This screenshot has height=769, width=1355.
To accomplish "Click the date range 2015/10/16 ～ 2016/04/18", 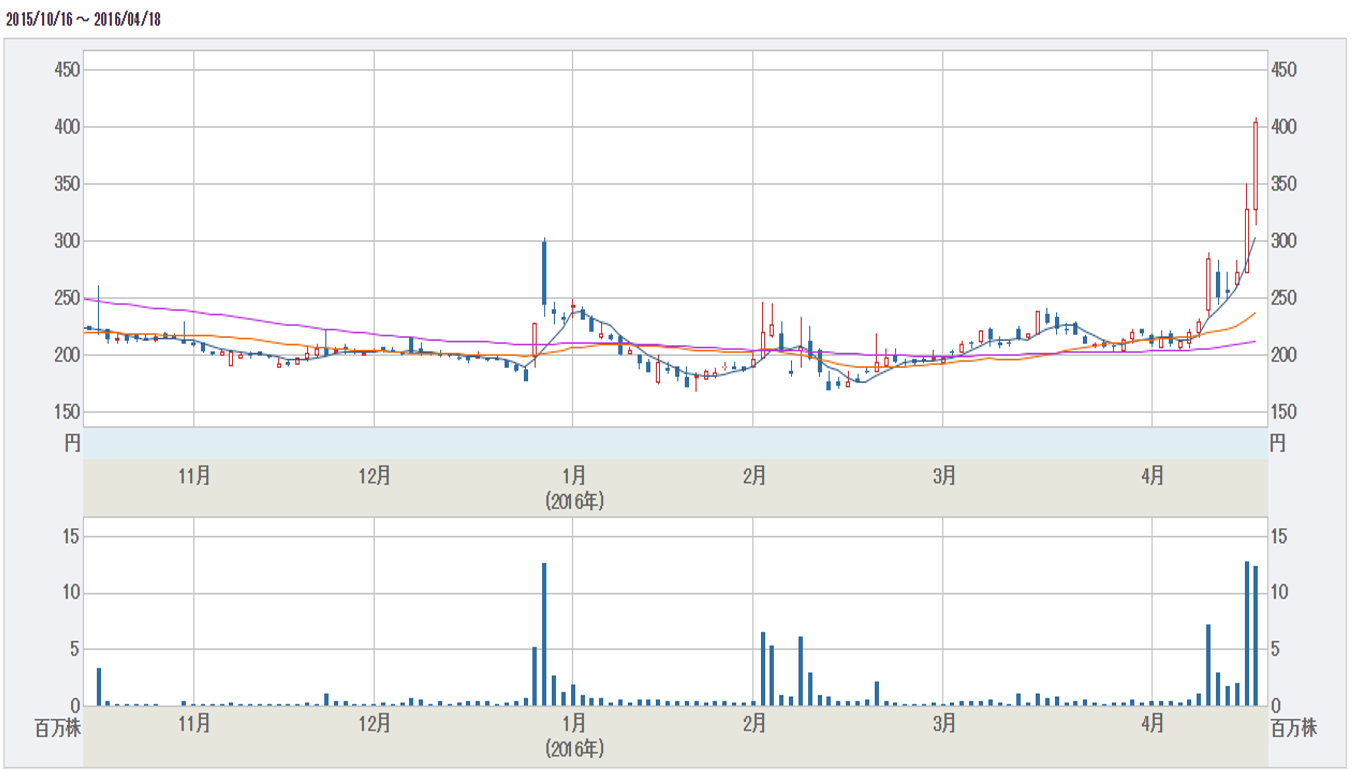I will point(83,20).
